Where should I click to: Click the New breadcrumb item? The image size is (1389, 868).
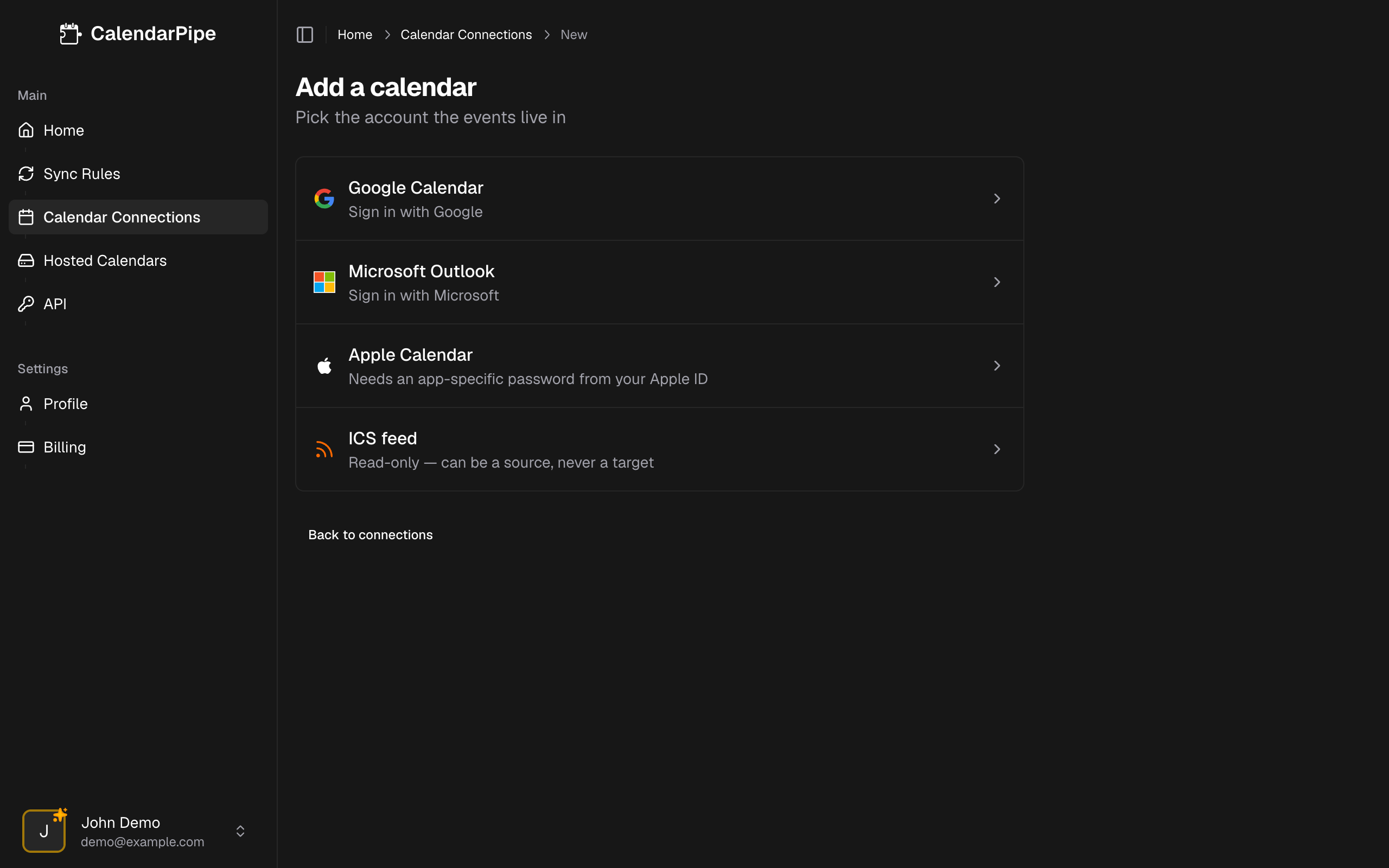pyautogui.click(x=574, y=34)
